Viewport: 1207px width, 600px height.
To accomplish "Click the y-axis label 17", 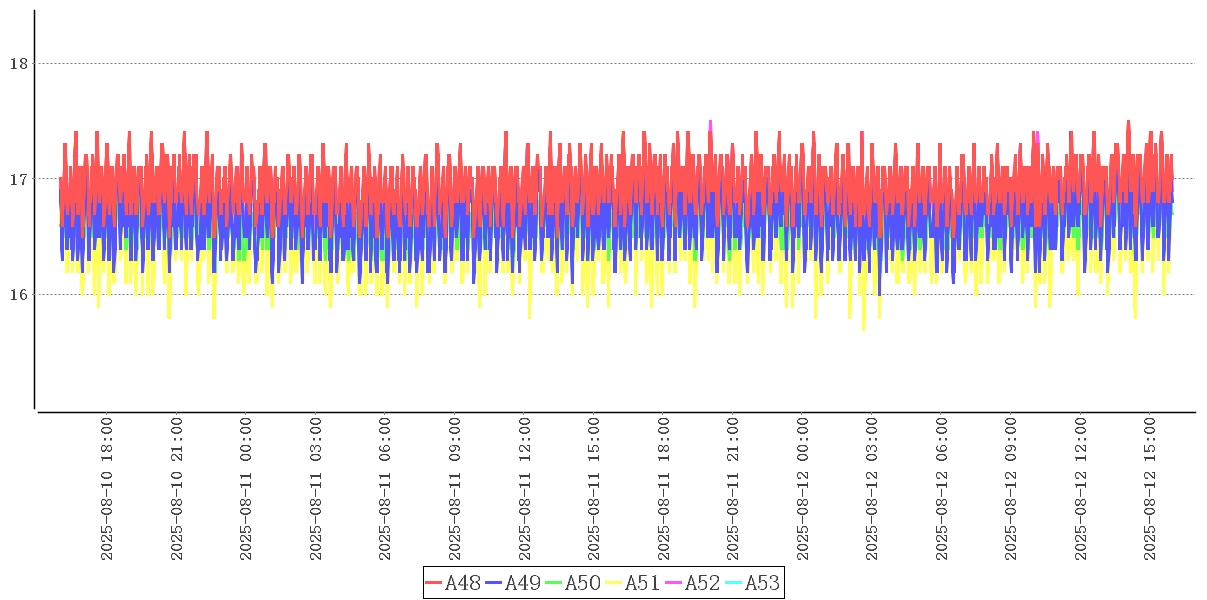I will coord(18,179).
